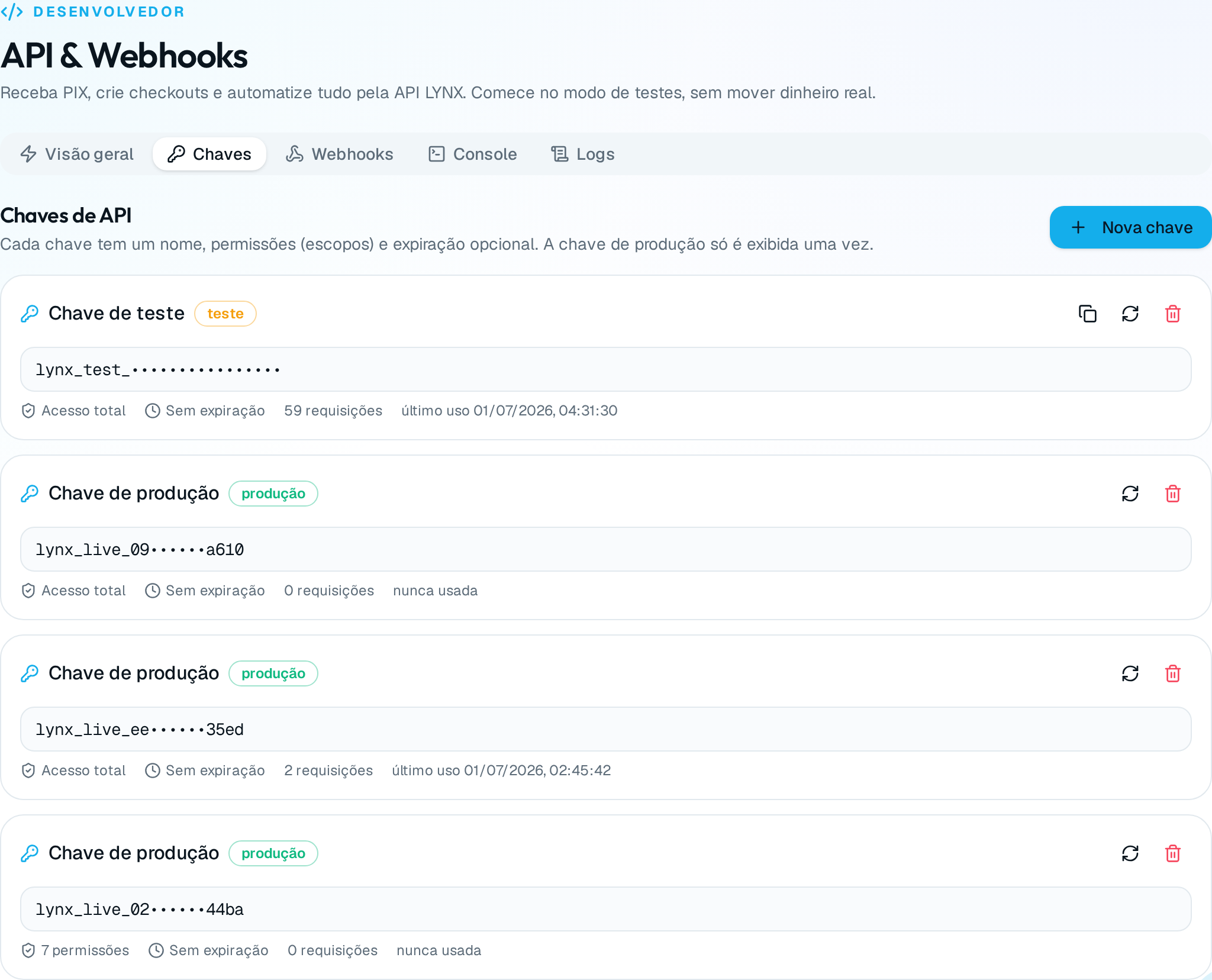Click the lynx_live_ee······35ed key field
The width and height of the screenshot is (1212, 980).
point(606,729)
